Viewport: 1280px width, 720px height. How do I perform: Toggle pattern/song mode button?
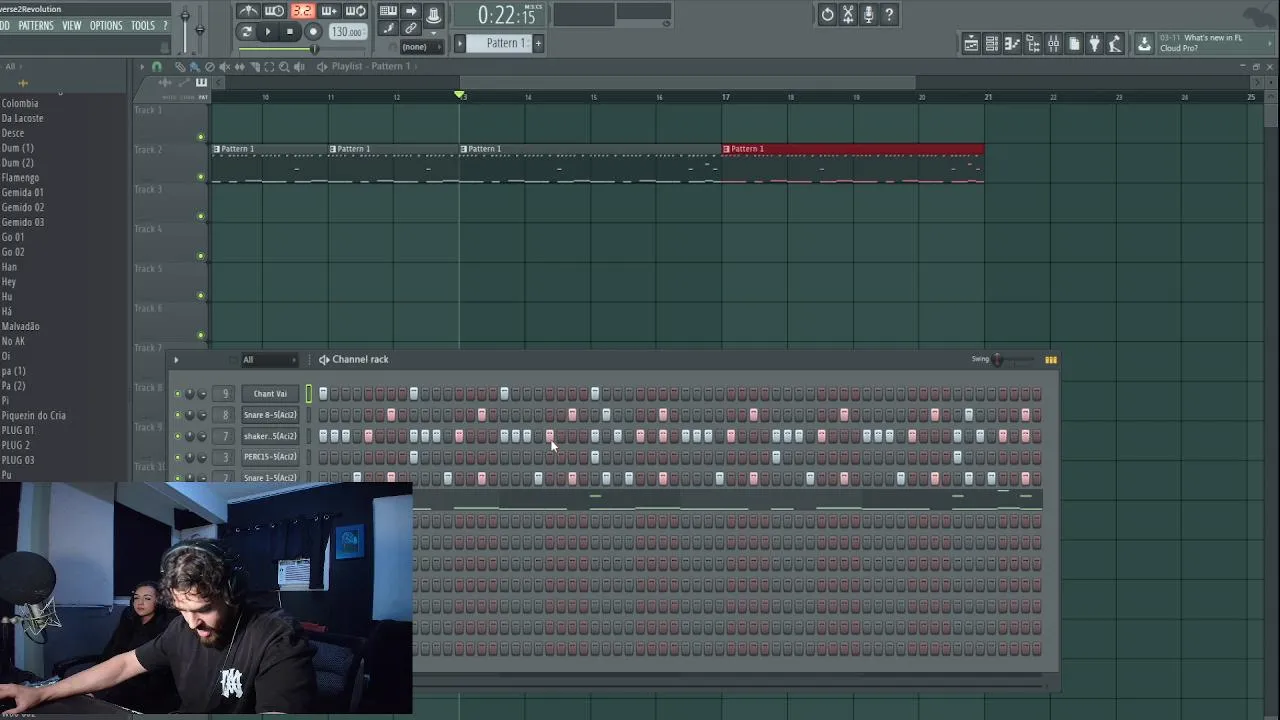[246, 32]
